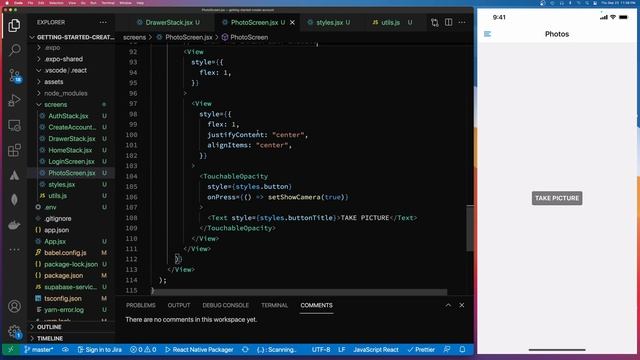Switch to the styles.jsx tab
Screen dimensions: 640x360
pyautogui.click(x=329, y=22)
